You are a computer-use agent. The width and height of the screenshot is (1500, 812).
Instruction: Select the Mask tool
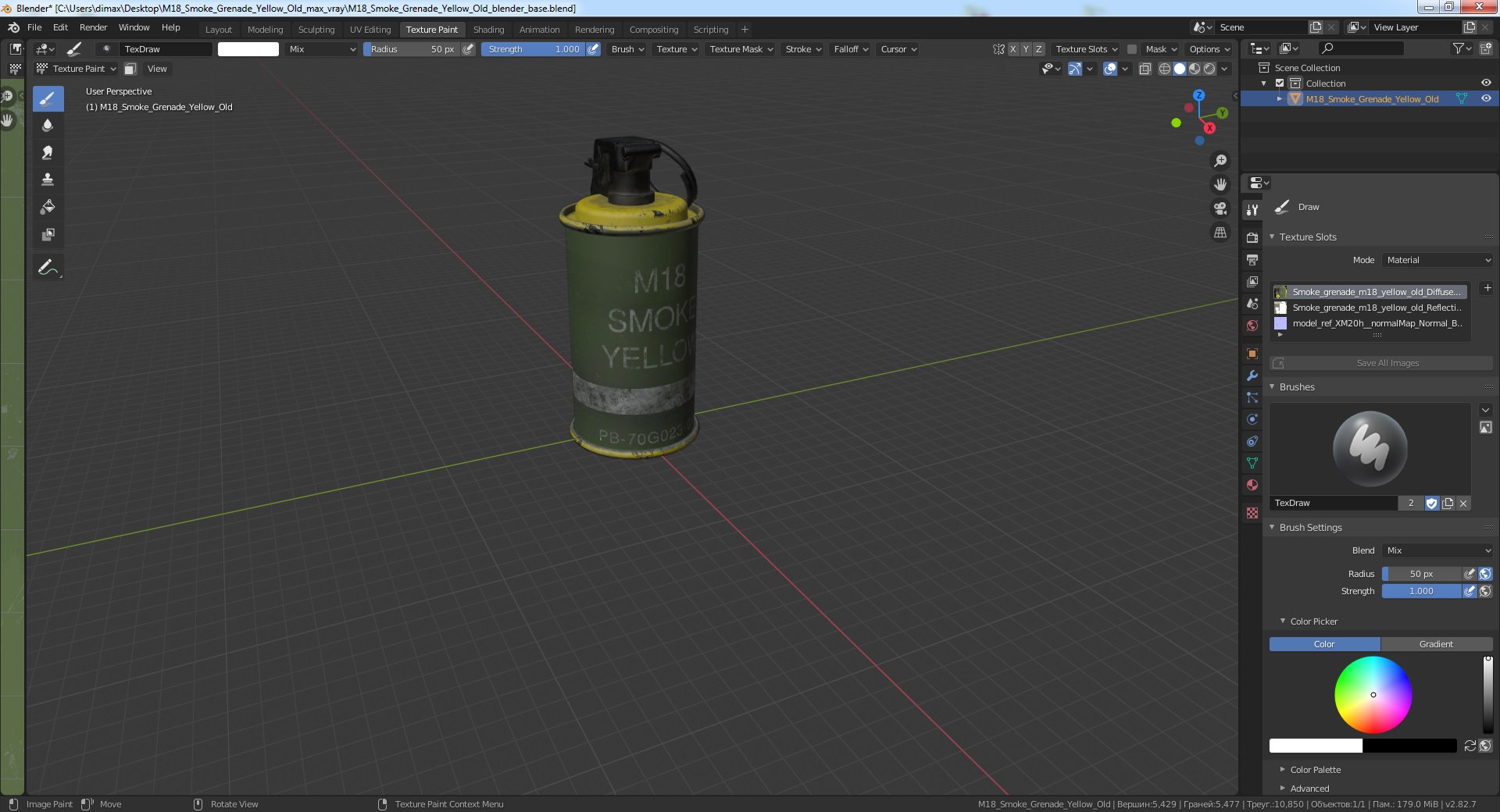(48, 234)
